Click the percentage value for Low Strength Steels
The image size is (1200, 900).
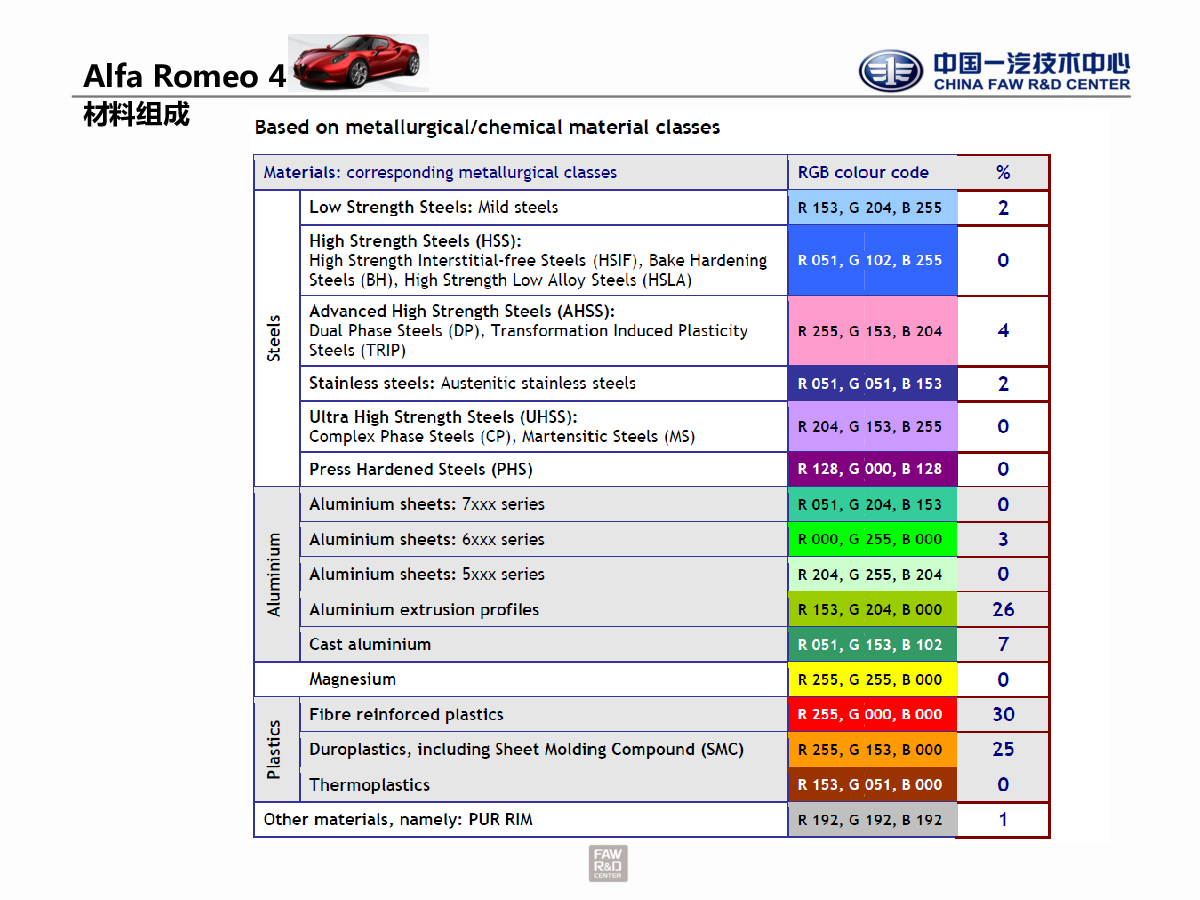click(1003, 208)
